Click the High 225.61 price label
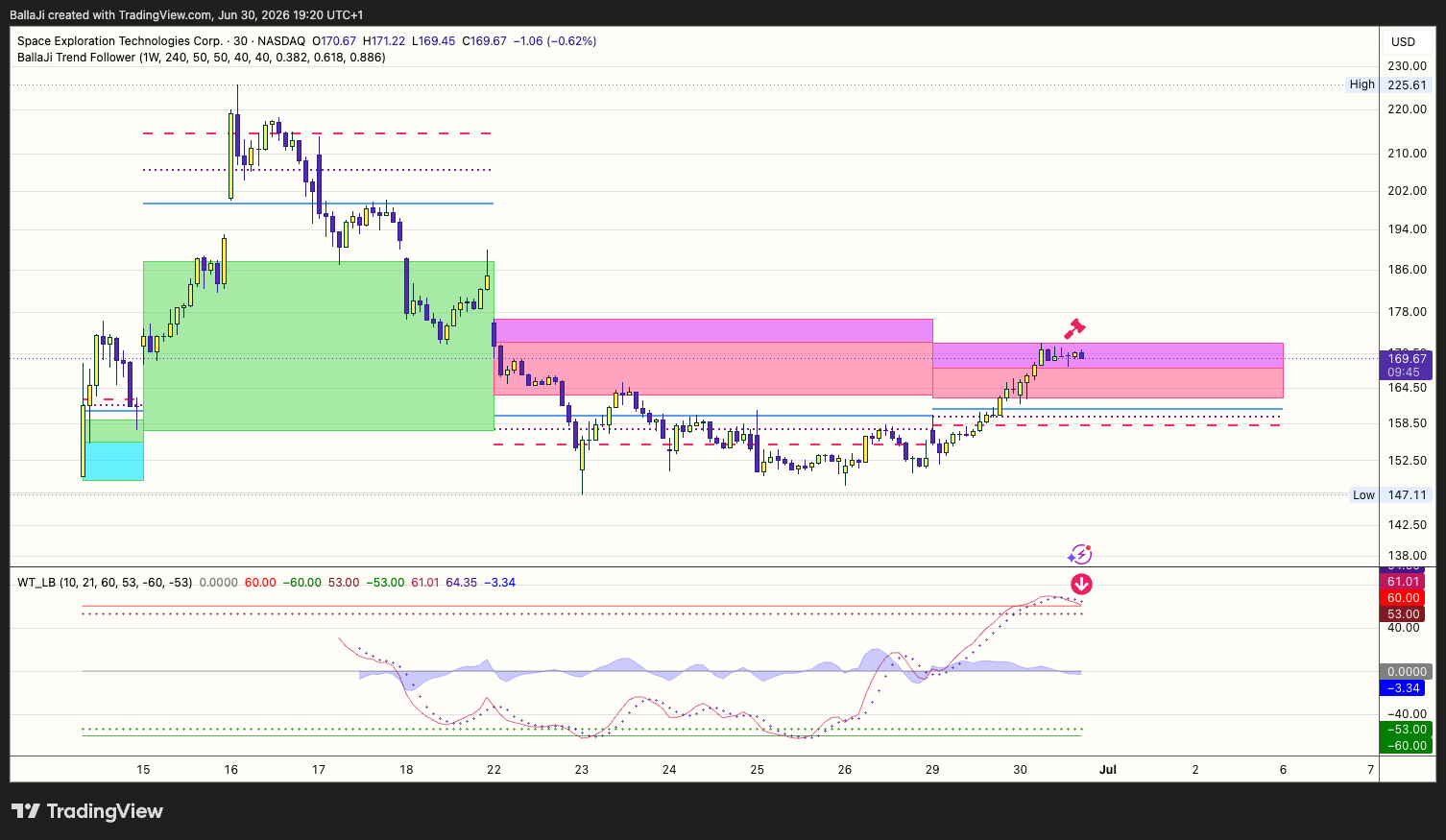The height and width of the screenshot is (840, 1446). click(x=1388, y=84)
